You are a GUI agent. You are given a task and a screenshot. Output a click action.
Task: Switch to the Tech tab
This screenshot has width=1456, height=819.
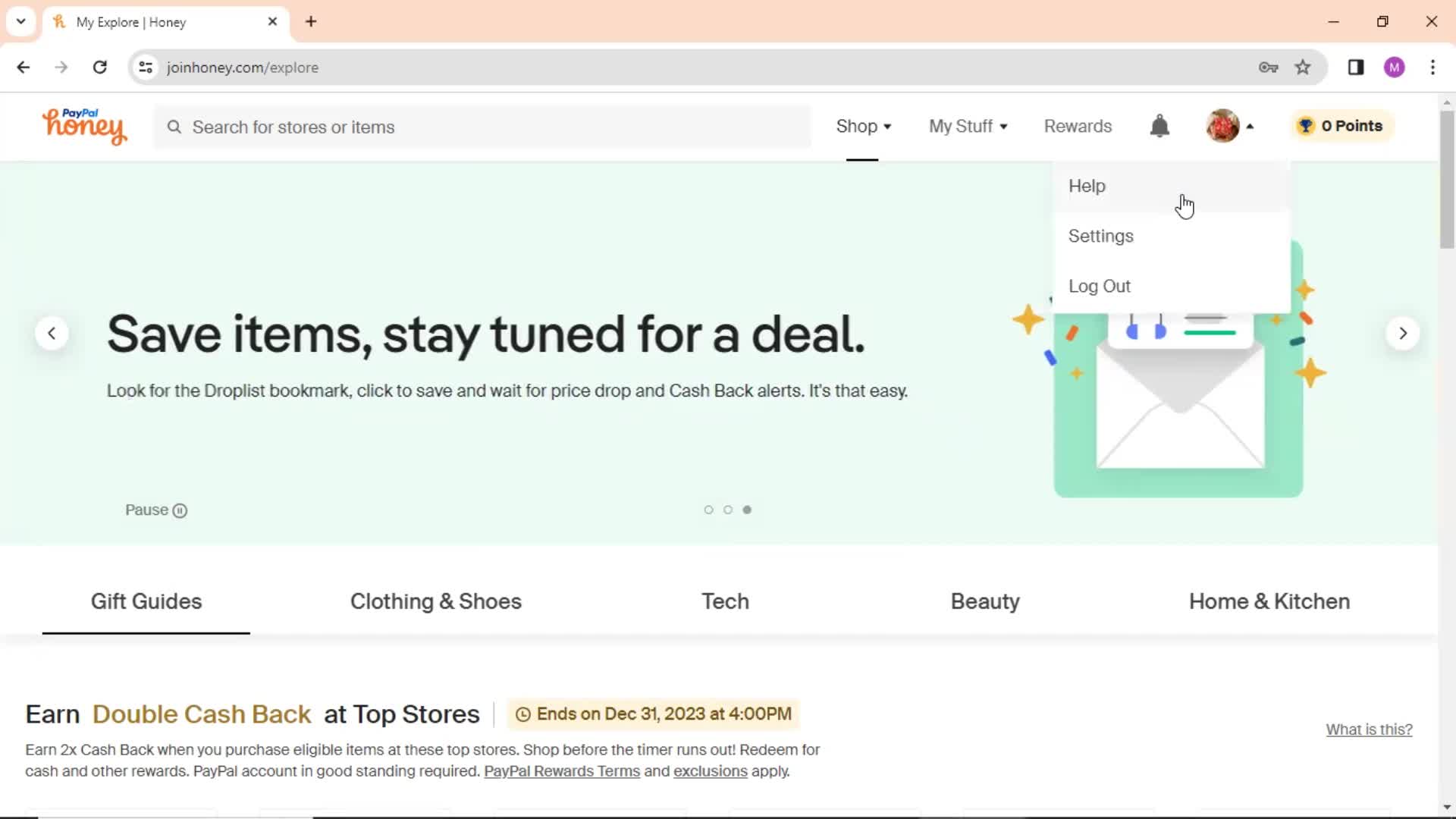tap(725, 601)
